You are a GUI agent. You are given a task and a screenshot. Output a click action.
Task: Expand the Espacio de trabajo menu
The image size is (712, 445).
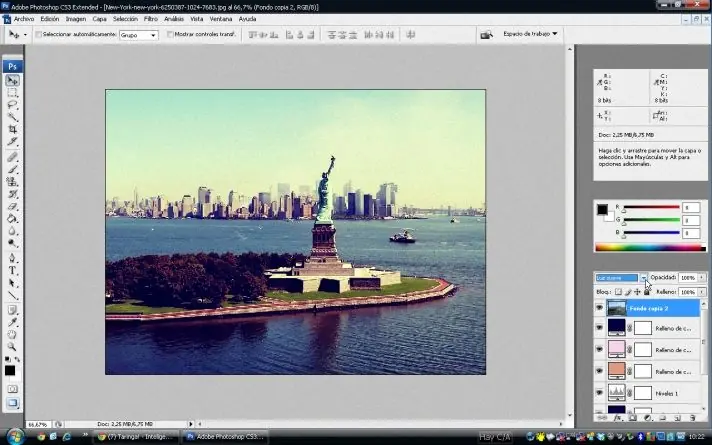click(530, 33)
